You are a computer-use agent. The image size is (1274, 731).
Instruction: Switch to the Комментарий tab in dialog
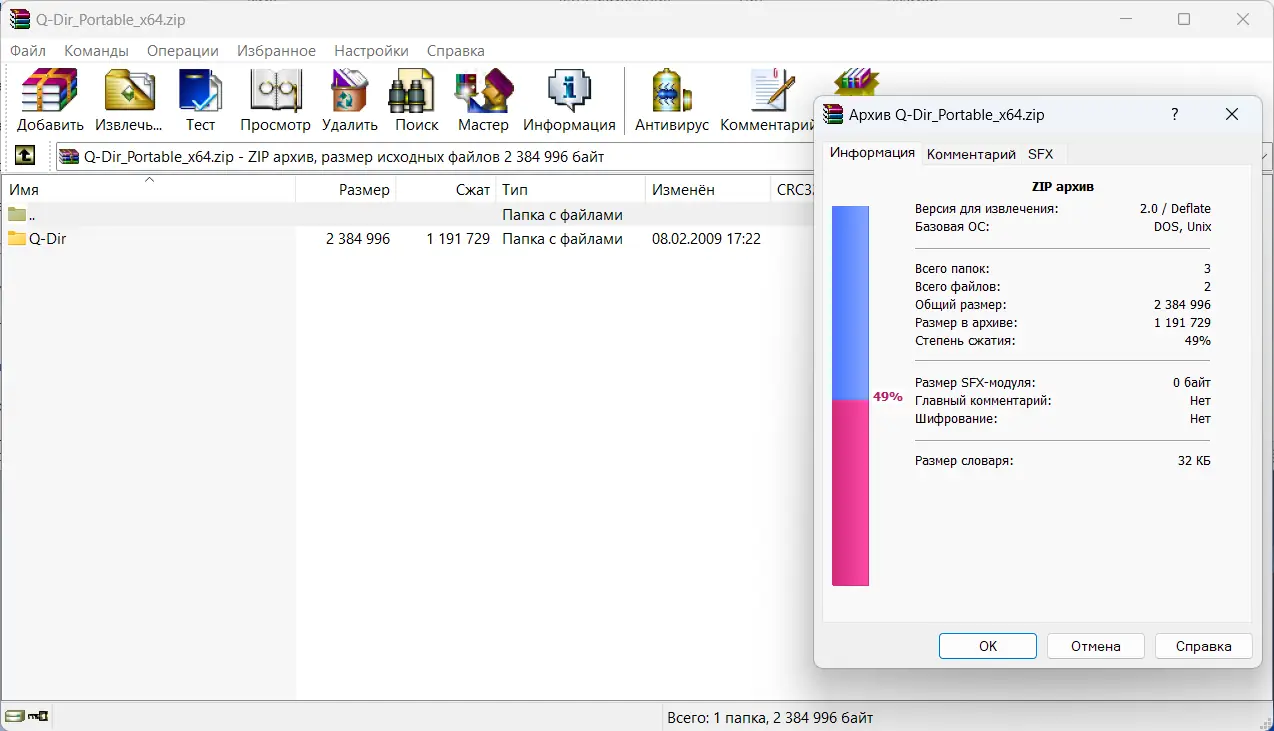coord(971,154)
